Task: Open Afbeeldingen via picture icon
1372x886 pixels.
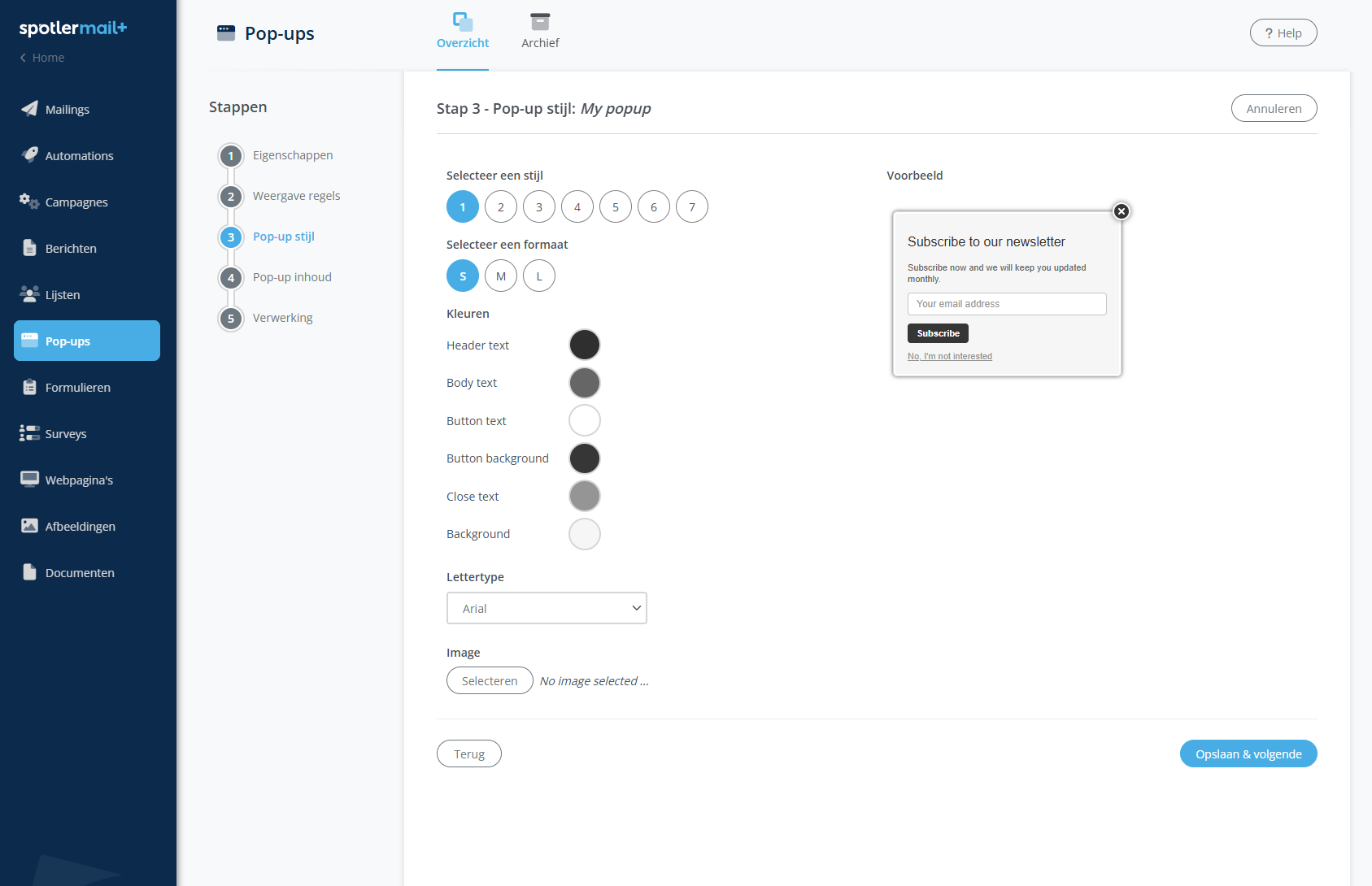Action: tap(30, 526)
